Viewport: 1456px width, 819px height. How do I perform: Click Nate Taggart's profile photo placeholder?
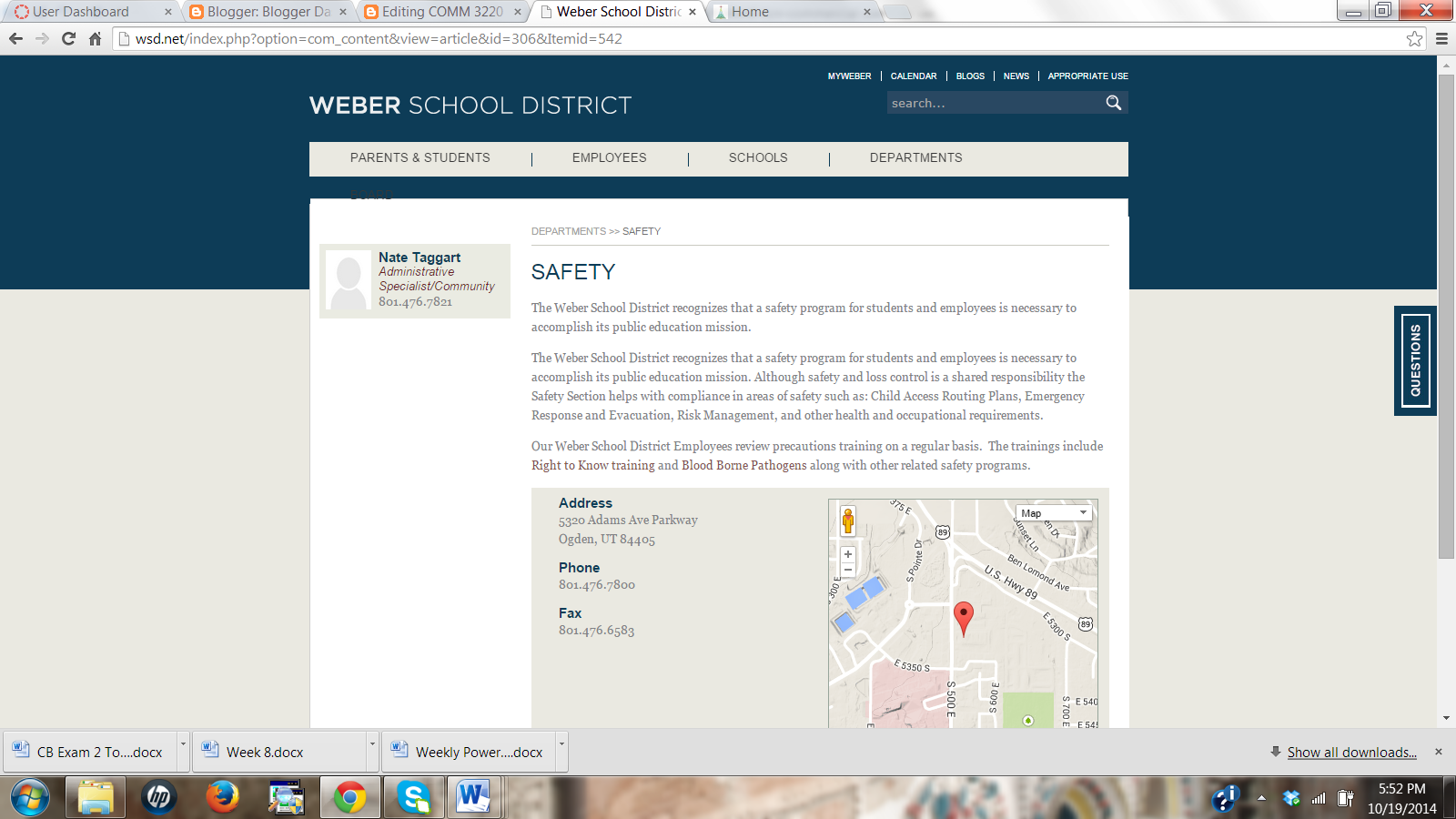coord(349,280)
